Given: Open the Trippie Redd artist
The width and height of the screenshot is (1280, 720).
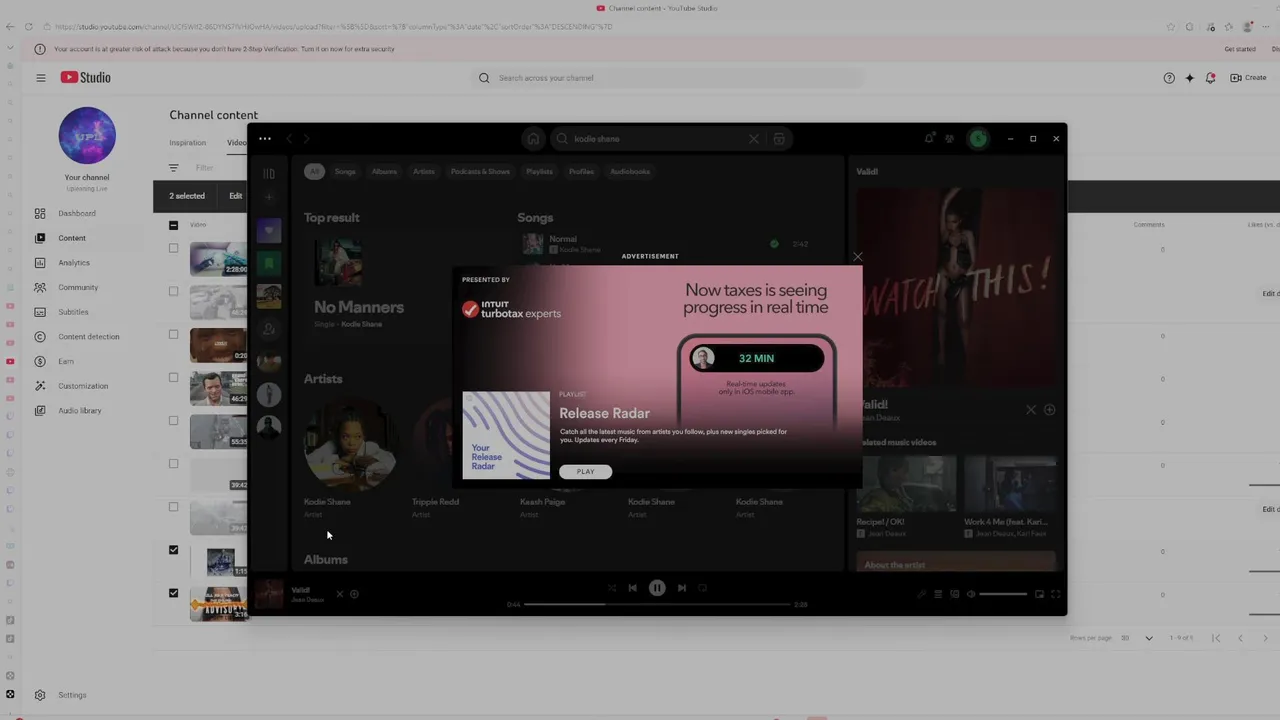Looking at the screenshot, I should click(435, 502).
